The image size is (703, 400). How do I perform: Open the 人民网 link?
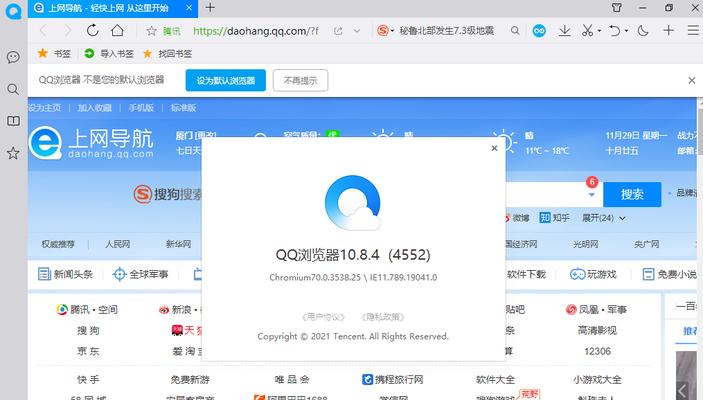coord(117,244)
